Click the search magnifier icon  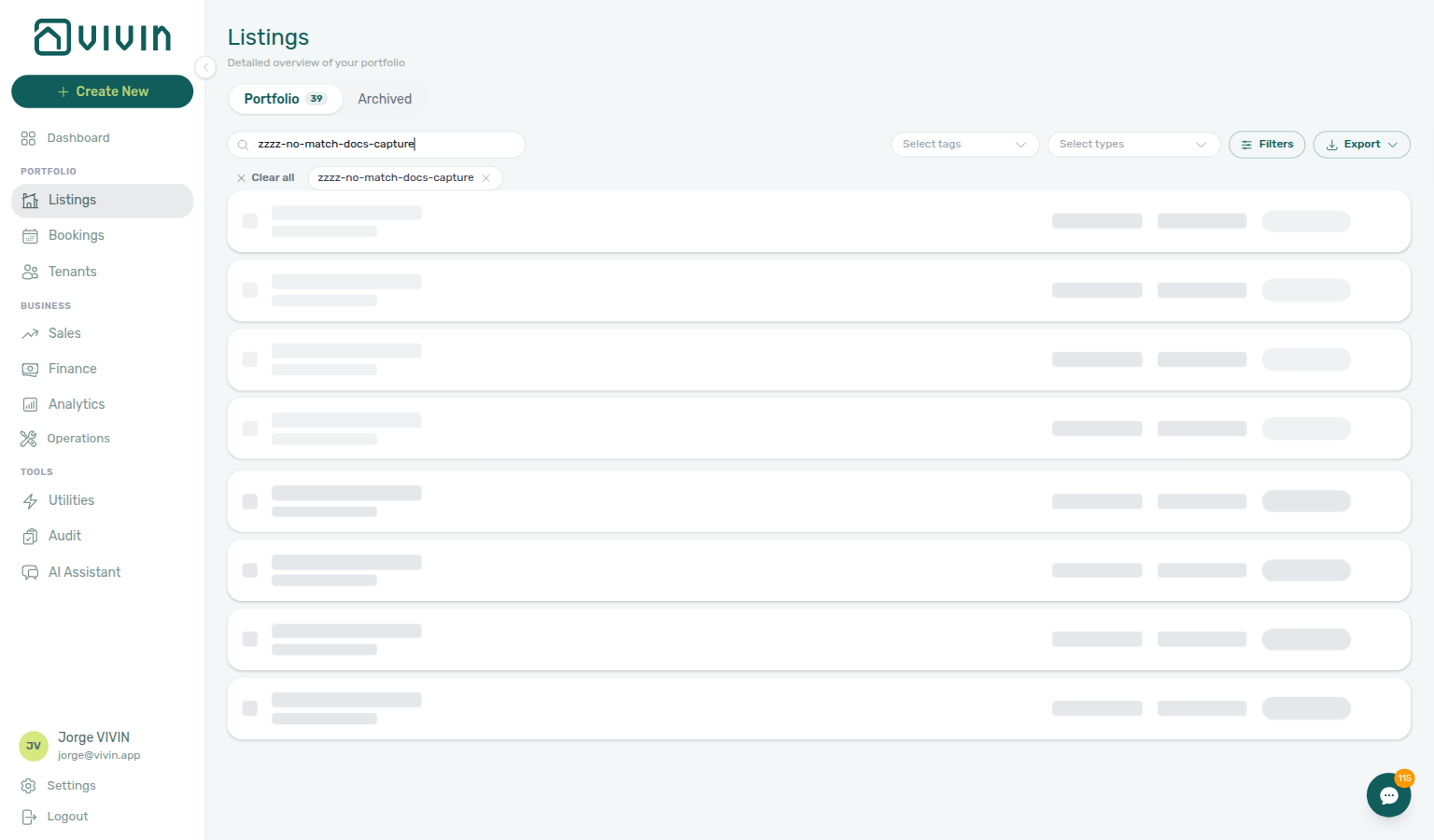pyautogui.click(x=243, y=145)
